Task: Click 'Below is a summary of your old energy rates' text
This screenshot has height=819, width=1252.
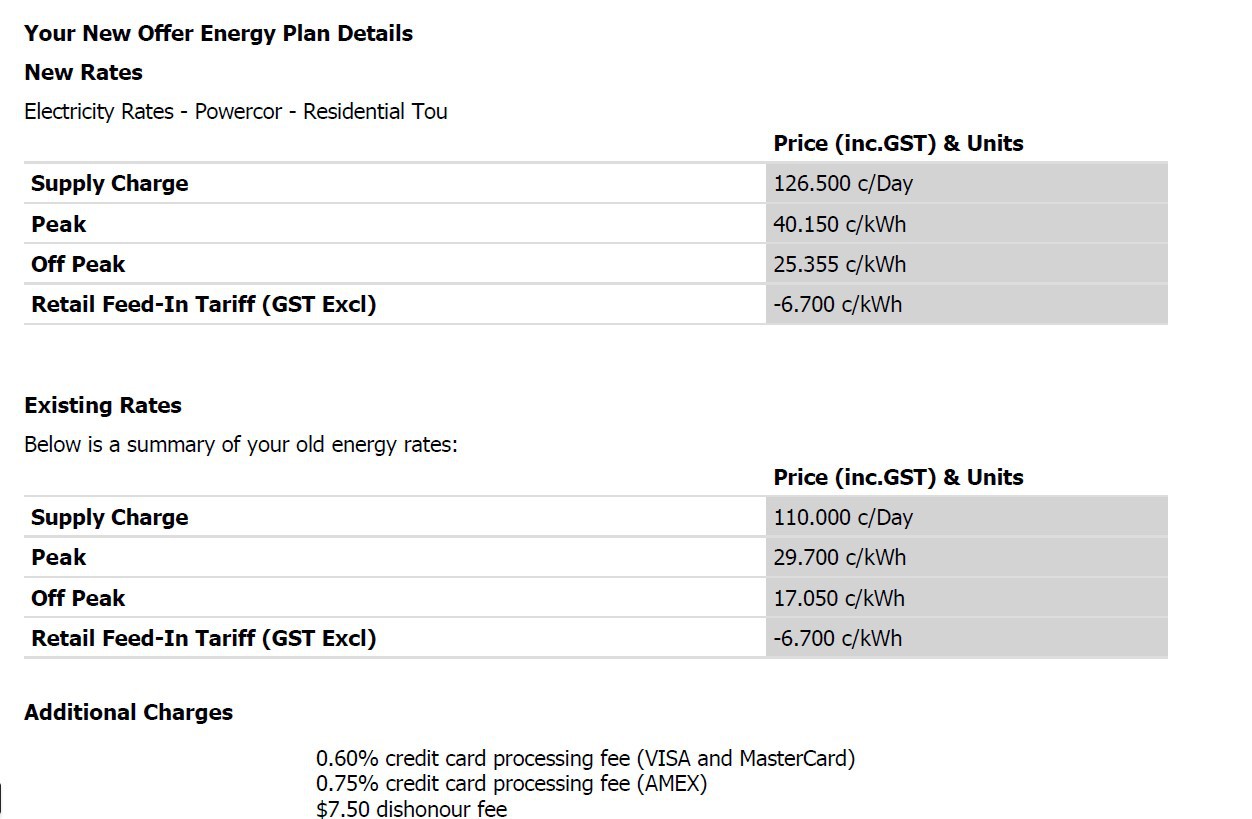Action: tap(240, 444)
